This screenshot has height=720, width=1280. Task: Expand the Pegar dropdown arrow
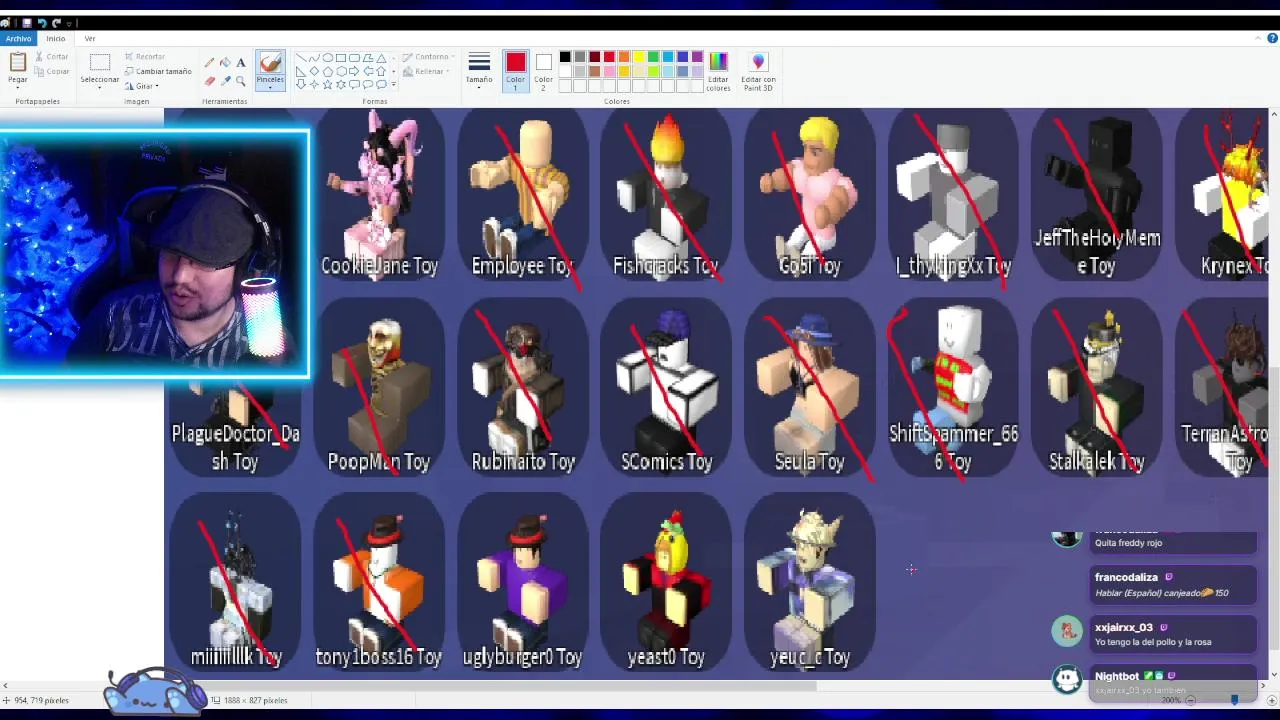pyautogui.click(x=18, y=88)
